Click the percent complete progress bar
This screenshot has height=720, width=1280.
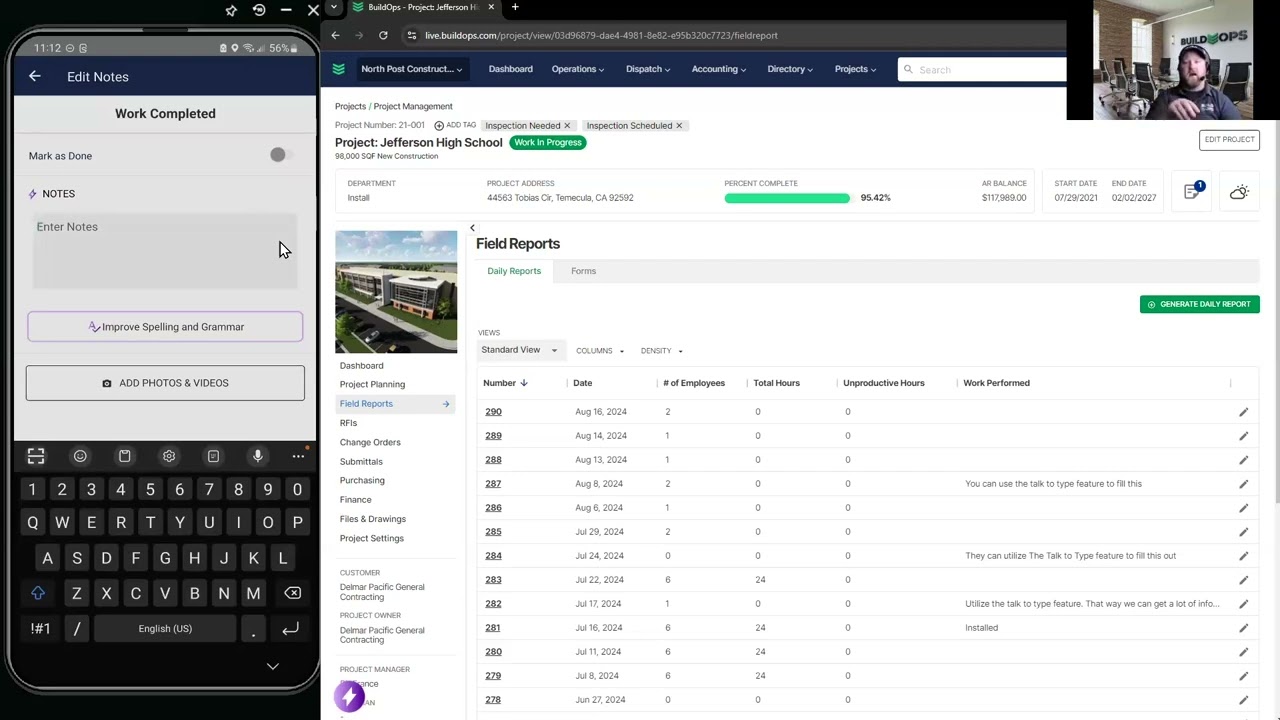tap(787, 198)
